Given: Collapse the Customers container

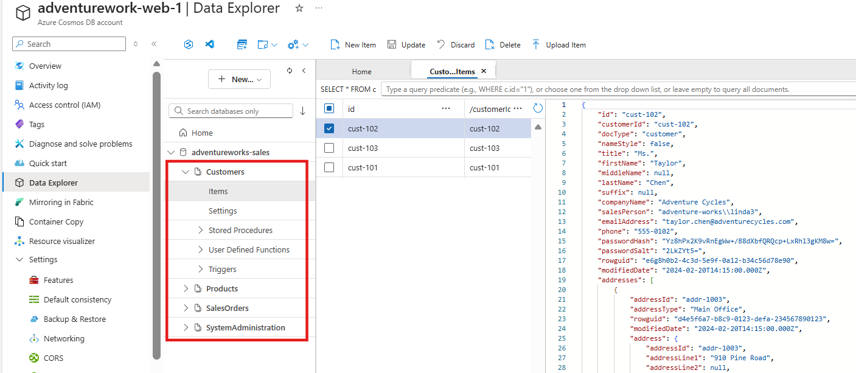Looking at the screenshot, I should (186, 172).
